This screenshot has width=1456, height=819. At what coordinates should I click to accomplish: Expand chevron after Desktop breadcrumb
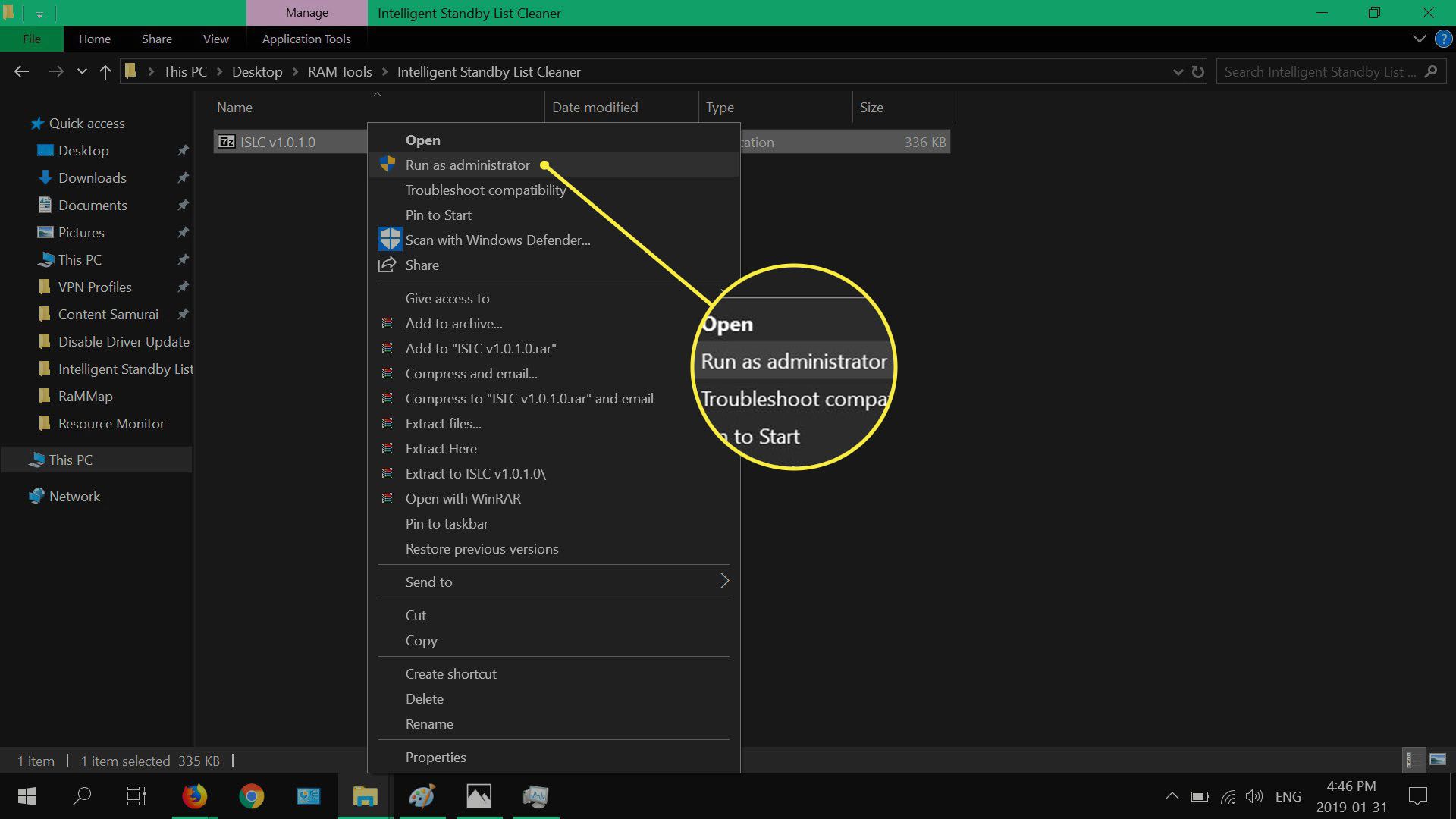(295, 72)
